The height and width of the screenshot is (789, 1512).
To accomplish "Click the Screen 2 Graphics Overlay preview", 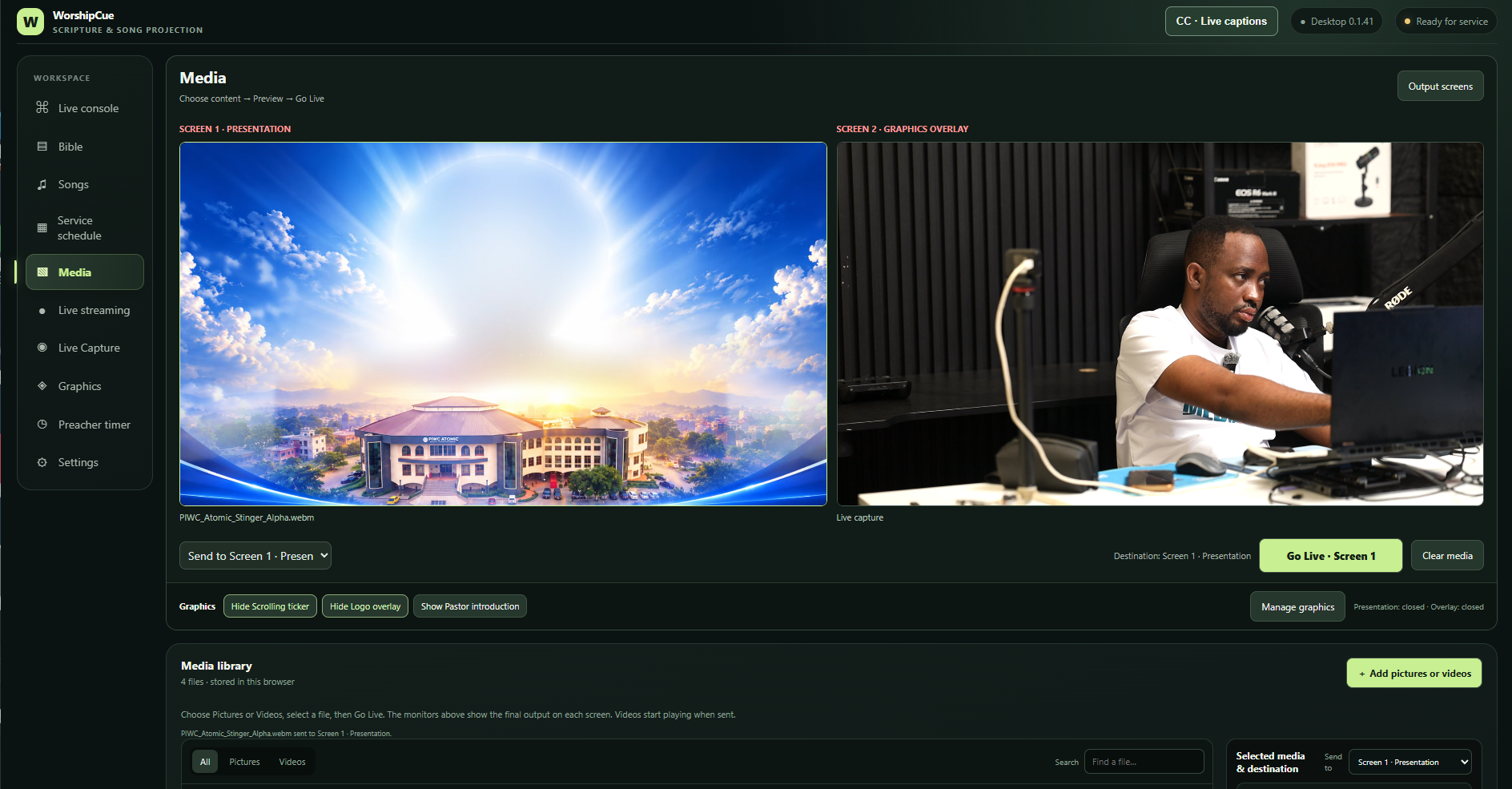I will [1160, 324].
